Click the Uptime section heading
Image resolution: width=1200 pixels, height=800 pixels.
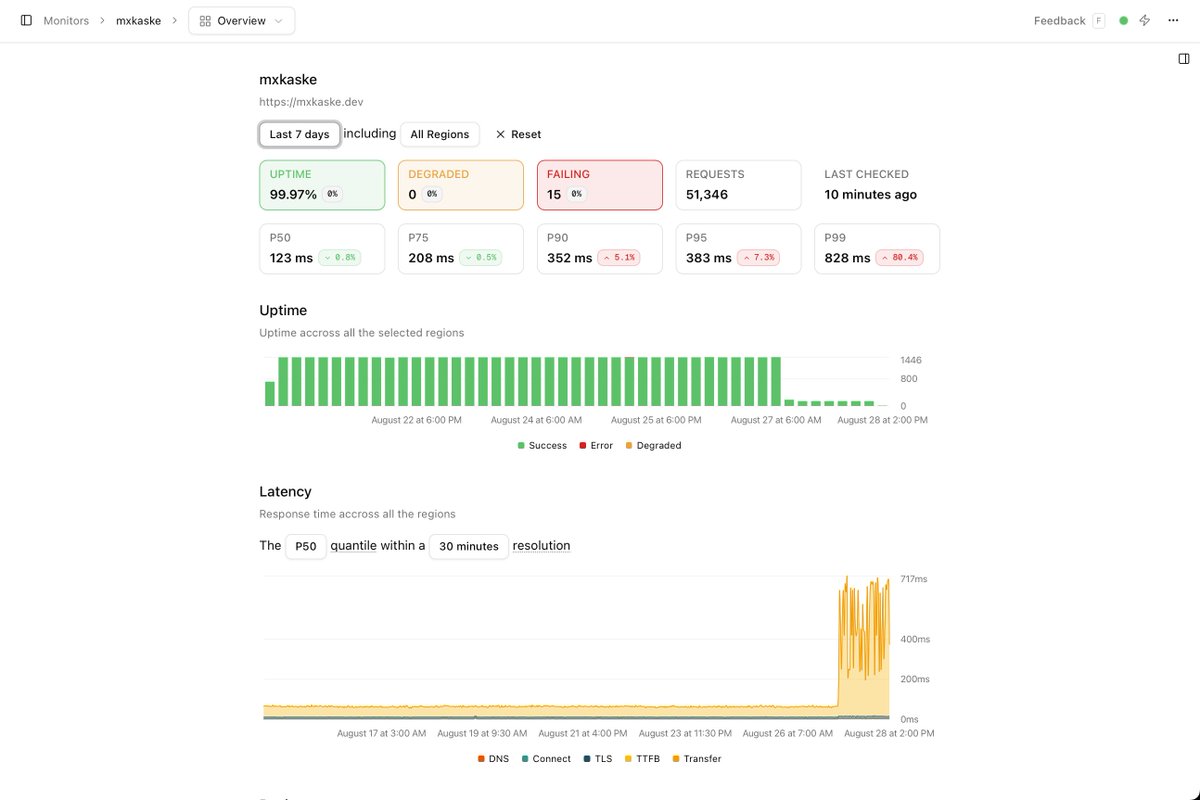(283, 310)
